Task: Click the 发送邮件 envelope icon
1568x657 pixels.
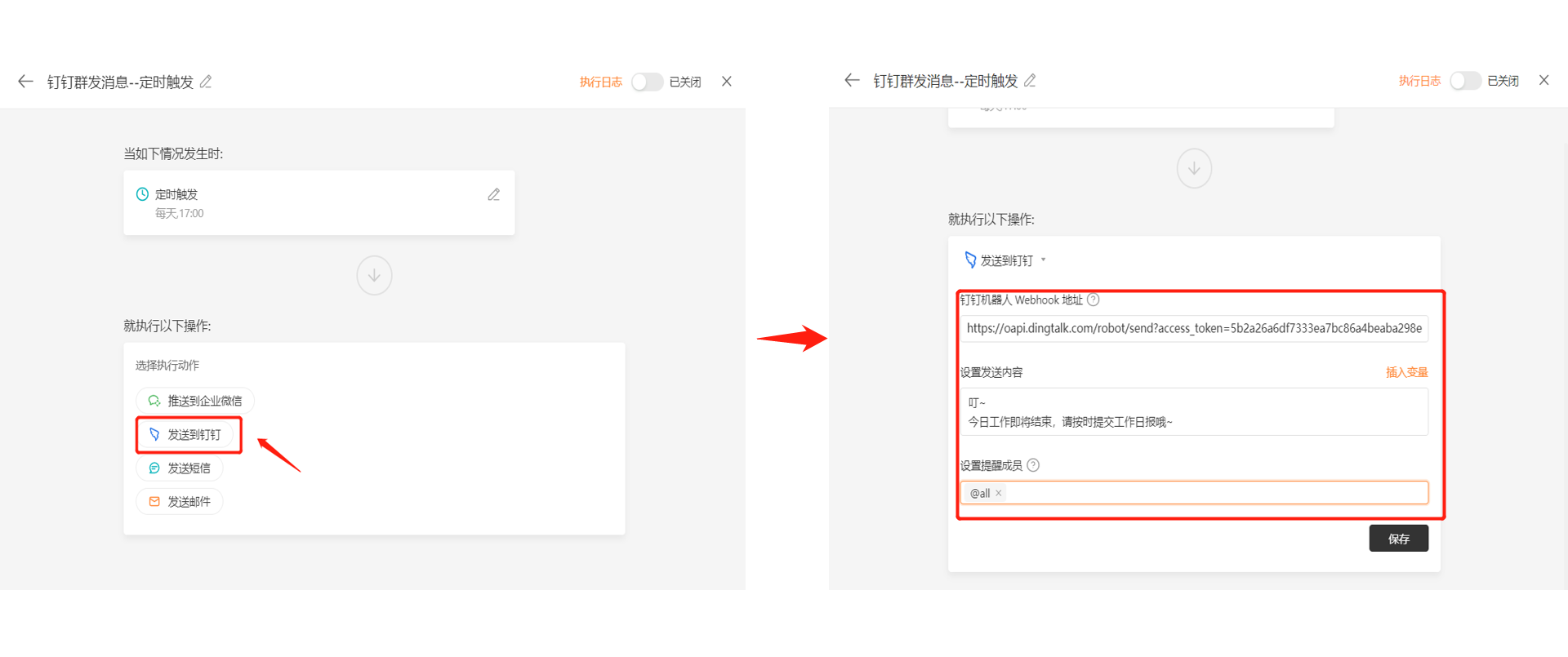Action: (x=154, y=501)
